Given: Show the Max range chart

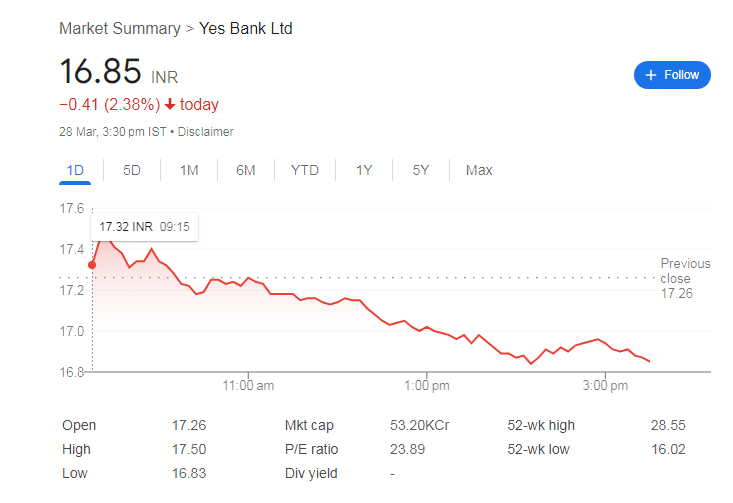Looking at the screenshot, I should 479,170.
